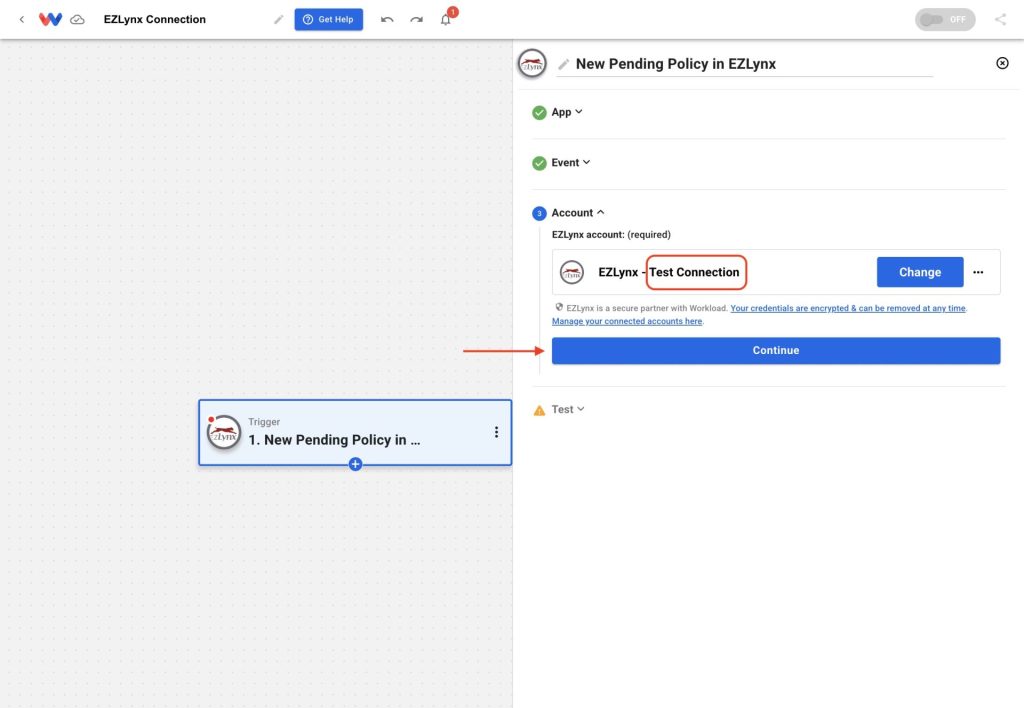The width and height of the screenshot is (1024, 708).
Task: Expand the App section
Action: (x=567, y=112)
